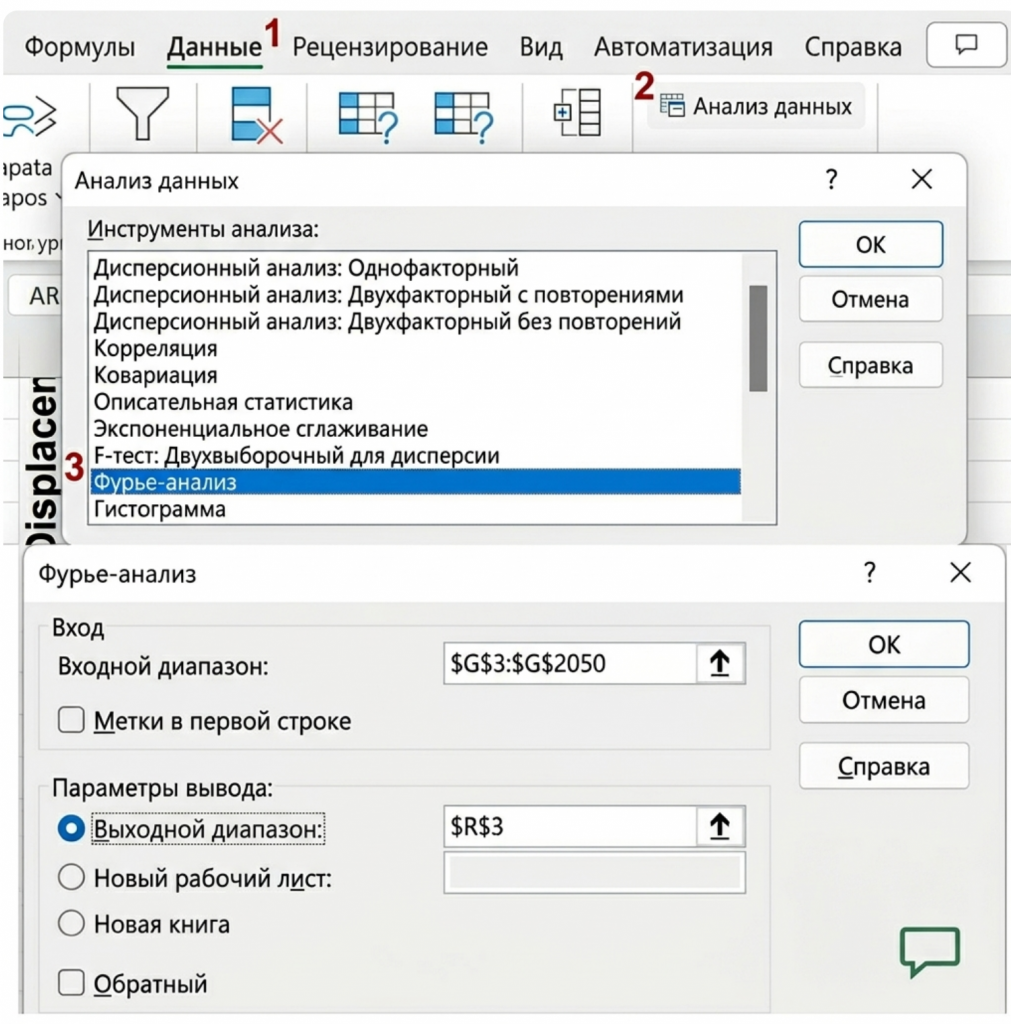Select Экспоненциальное сглаживание item
This screenshot has height=1024, width=1011.
tap(415, 428)
